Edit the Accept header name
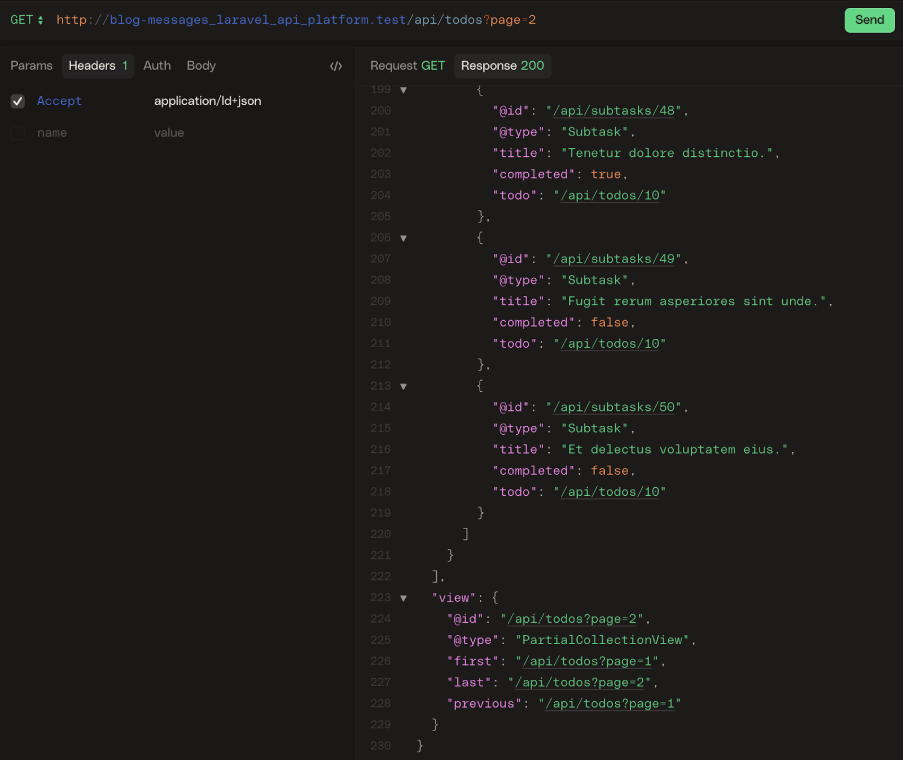The height and width of the screenshot is (760, 904). (59, 101)
